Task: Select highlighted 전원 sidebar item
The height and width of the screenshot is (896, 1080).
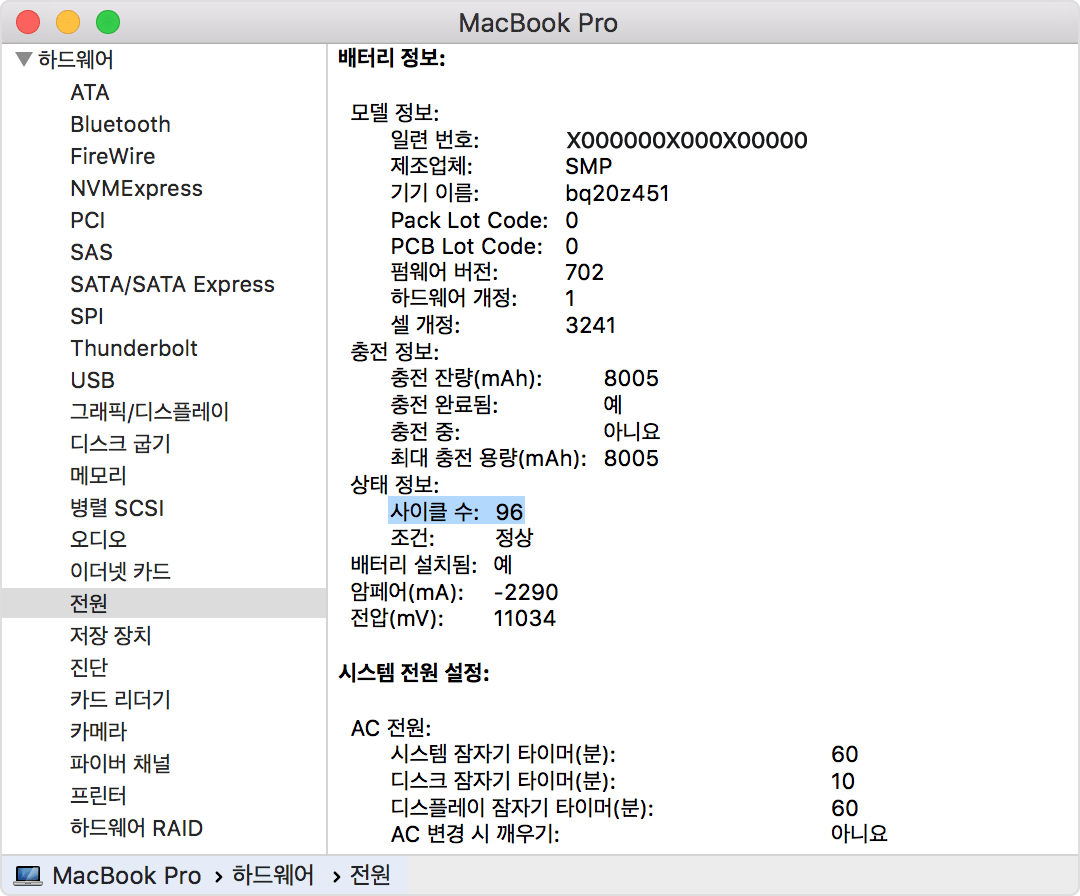Action: 164,603
